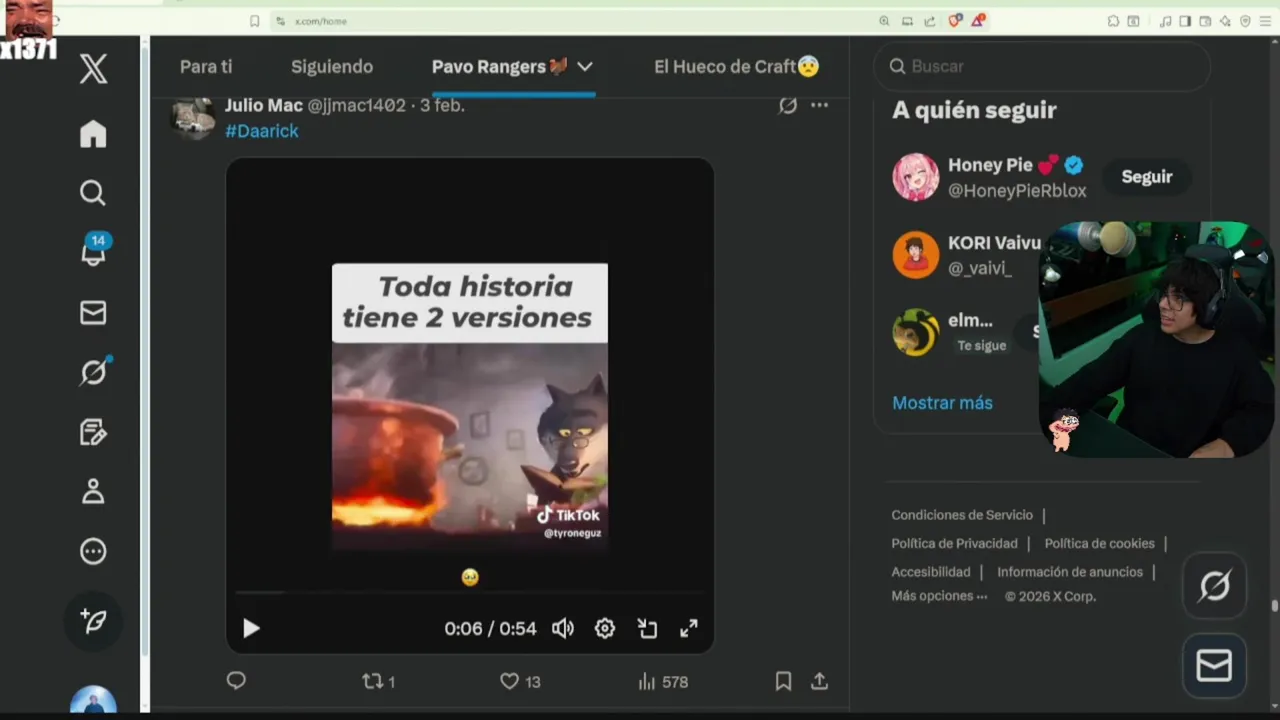Open the browser hamburger menu
This screenshot has height=720, width=1280.
[x=1265, y=21]
